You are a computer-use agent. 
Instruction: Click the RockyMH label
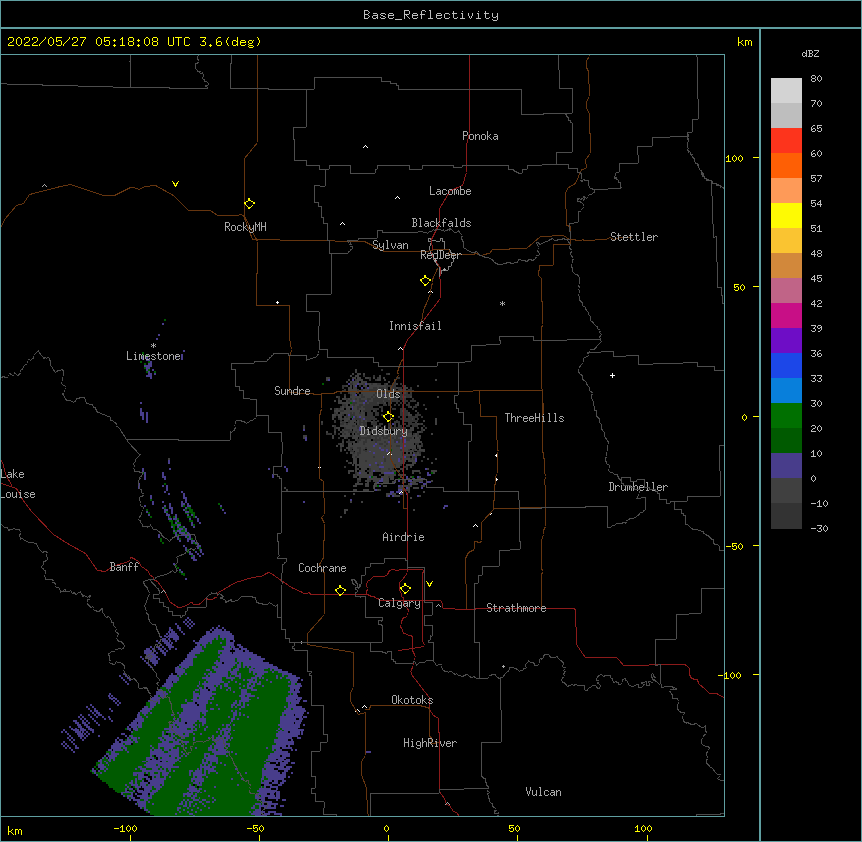click(245, 227)
